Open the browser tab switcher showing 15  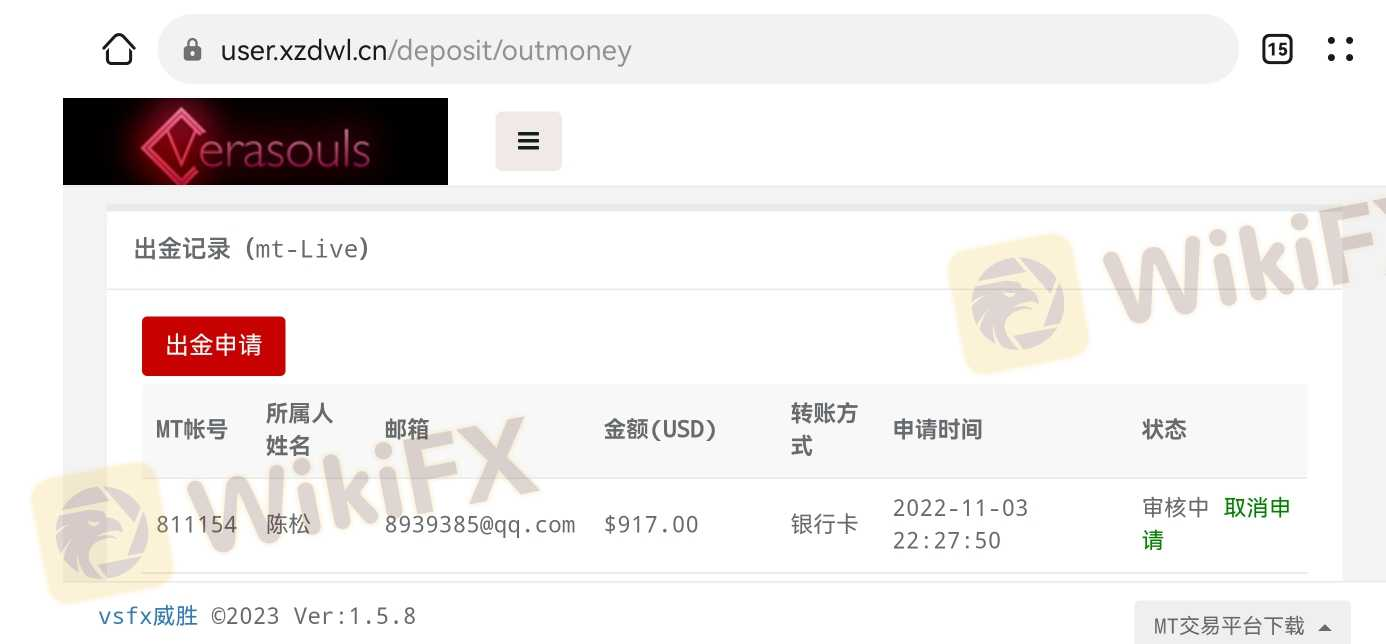pyautogui.click(x=1277, y=49)
